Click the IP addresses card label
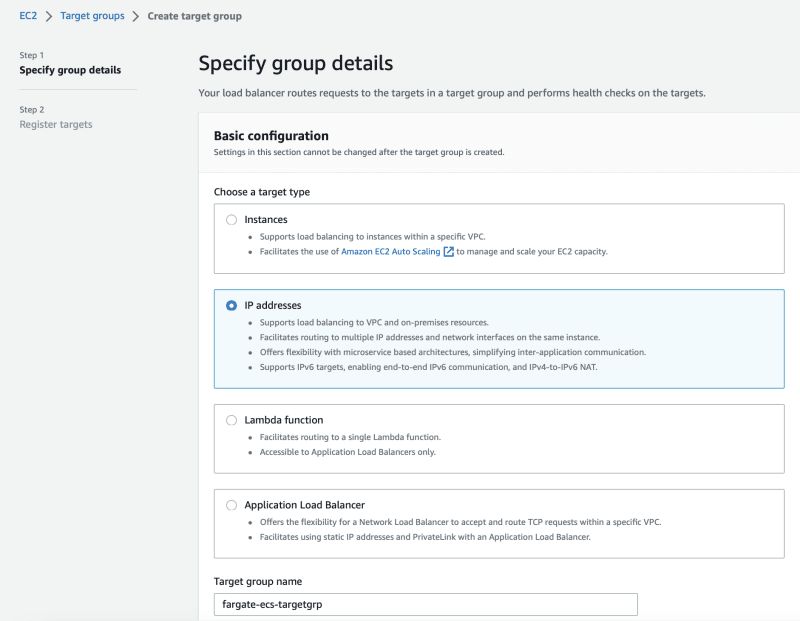 [273, 305]
